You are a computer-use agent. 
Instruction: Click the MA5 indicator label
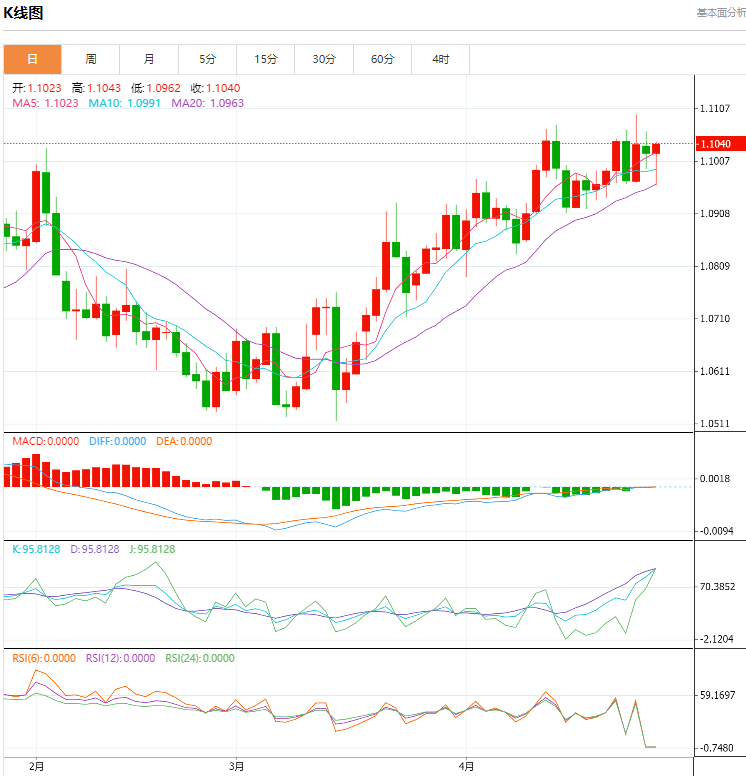(46, 102)
